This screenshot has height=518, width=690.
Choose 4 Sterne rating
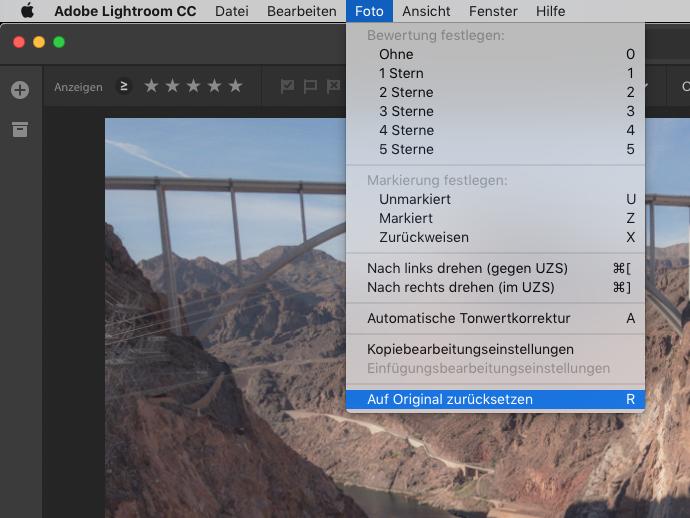(495, 130)
